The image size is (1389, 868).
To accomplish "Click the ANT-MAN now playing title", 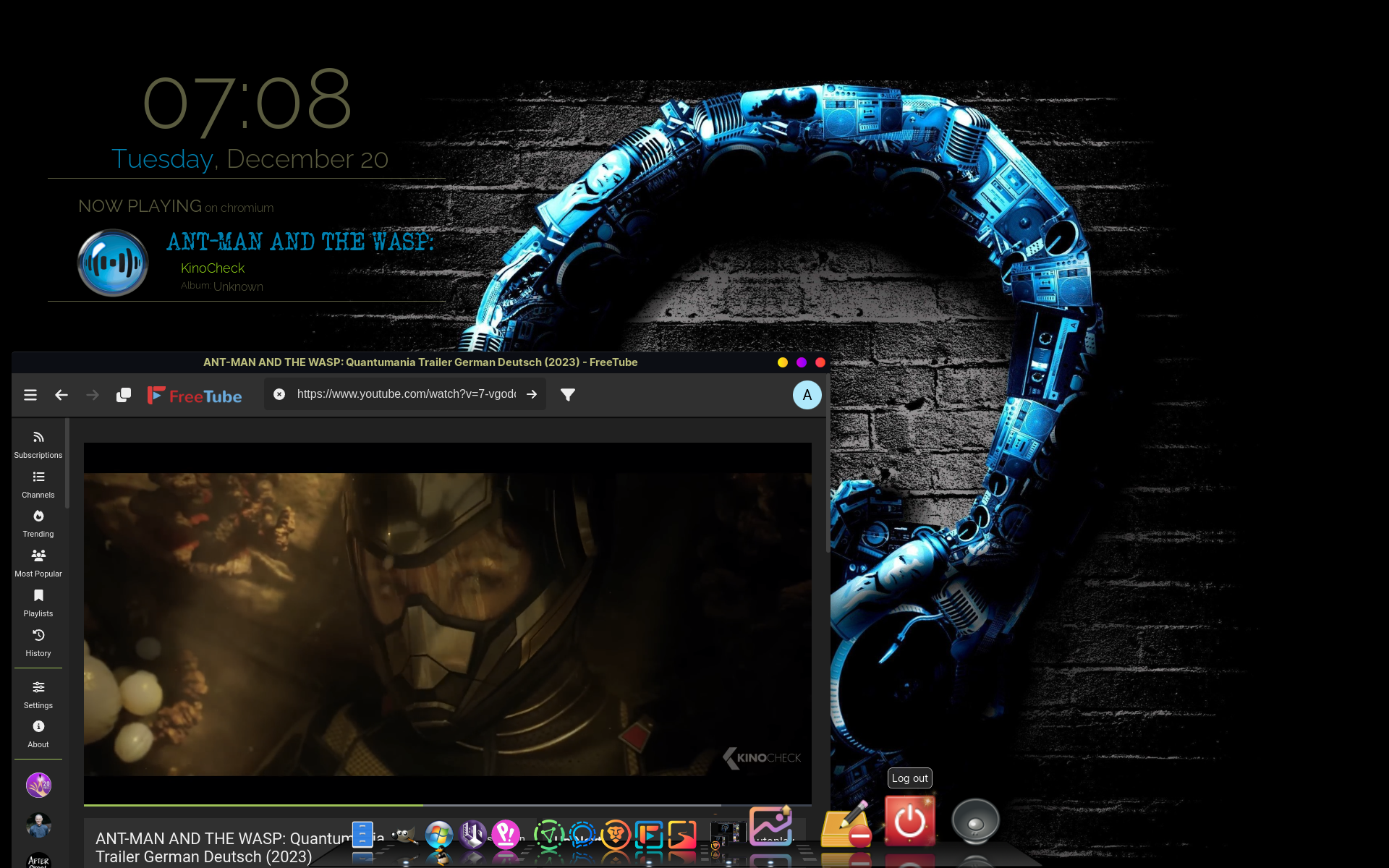I will click(x=300, y=242).
